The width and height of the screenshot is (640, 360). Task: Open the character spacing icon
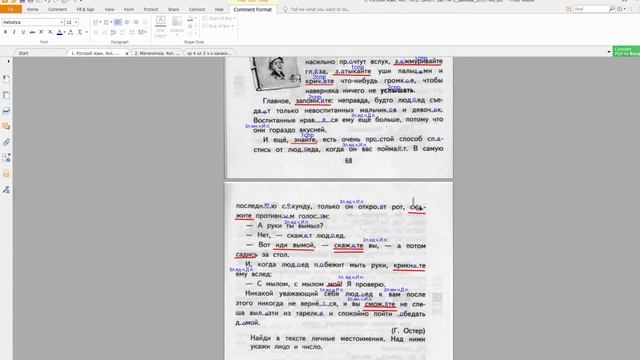coord(71,32)
